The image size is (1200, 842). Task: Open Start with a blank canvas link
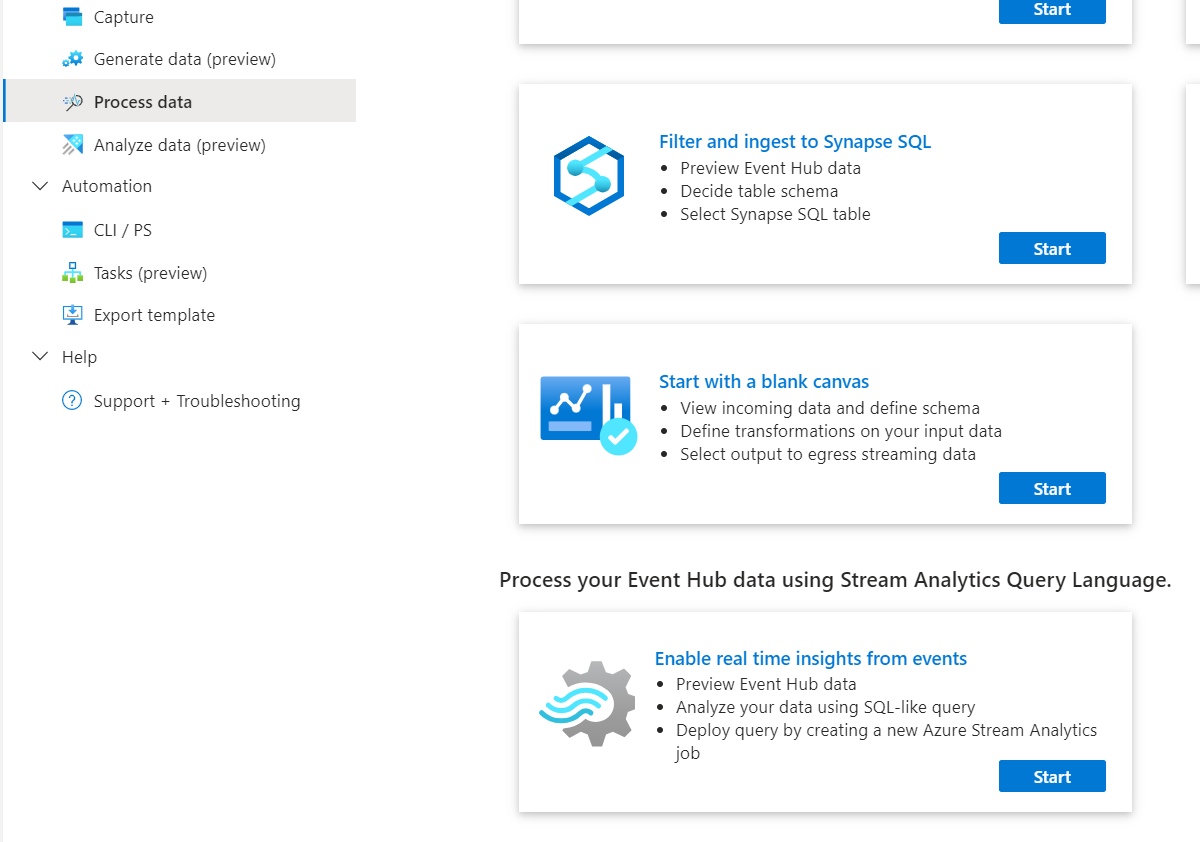point(764,381)
